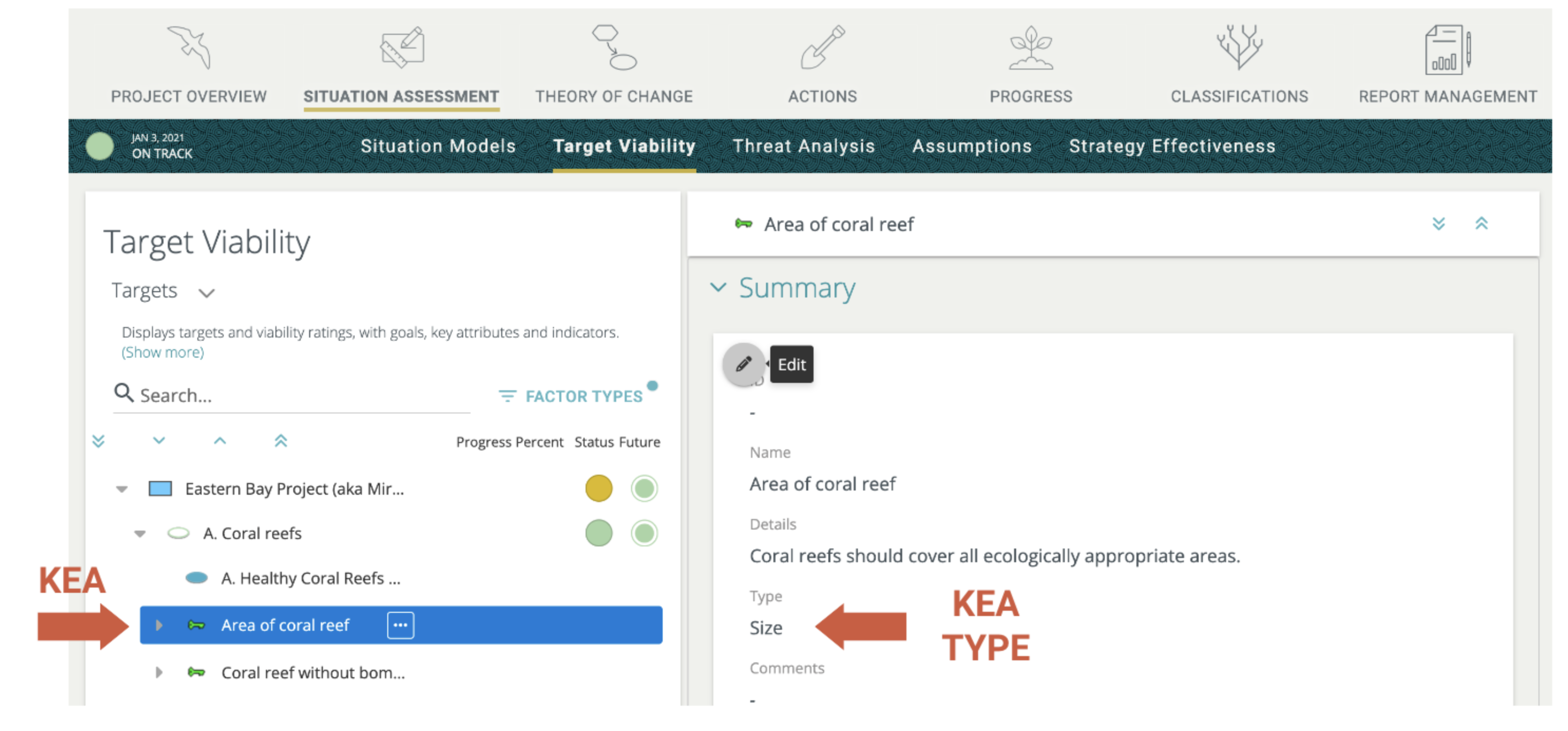Collapse the Eastern Bay Project tree node
Viewport: 1568px width, 731px height.
coord(121,488)
